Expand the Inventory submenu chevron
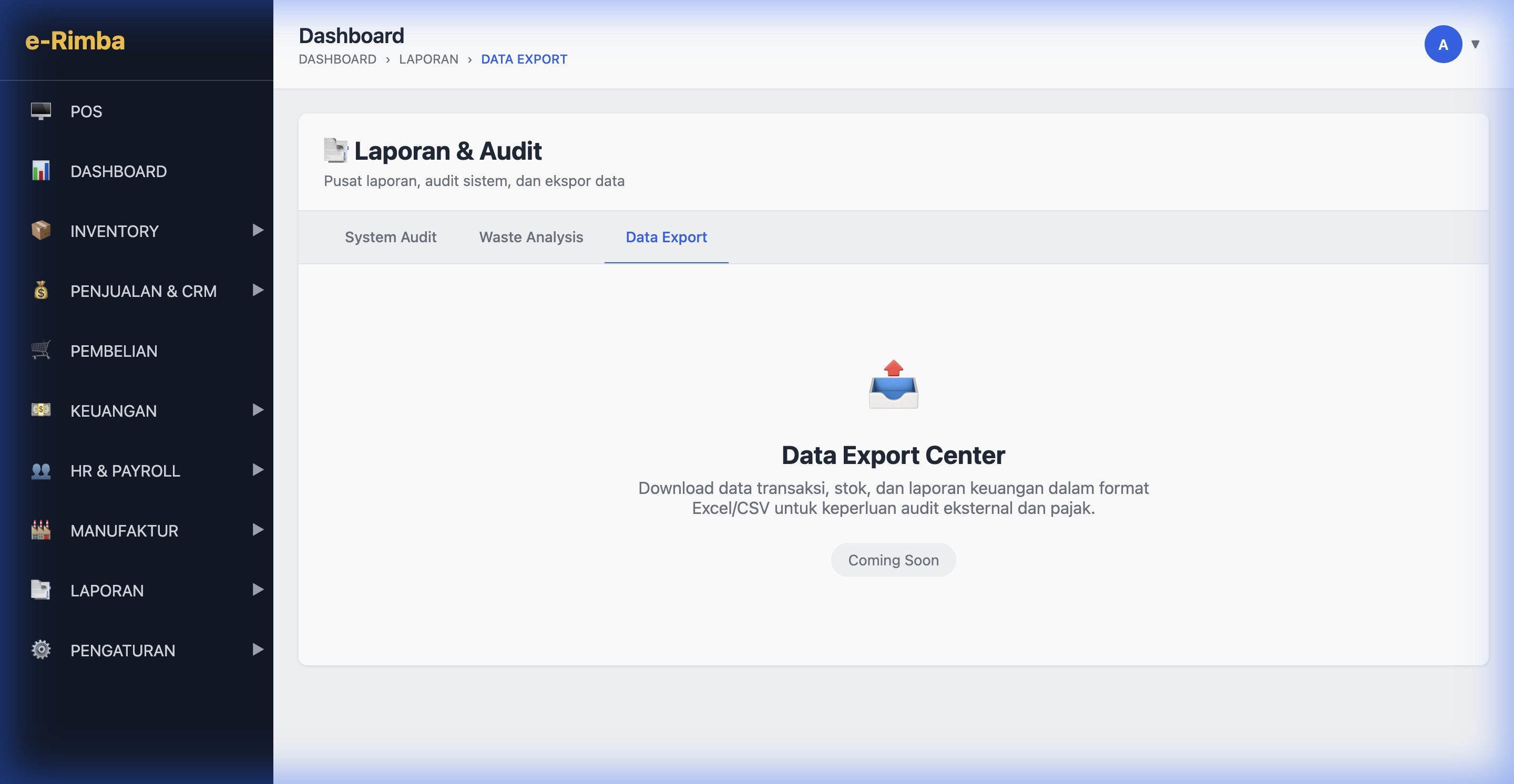Screen dimensions: 1514x784 point(258,231)
